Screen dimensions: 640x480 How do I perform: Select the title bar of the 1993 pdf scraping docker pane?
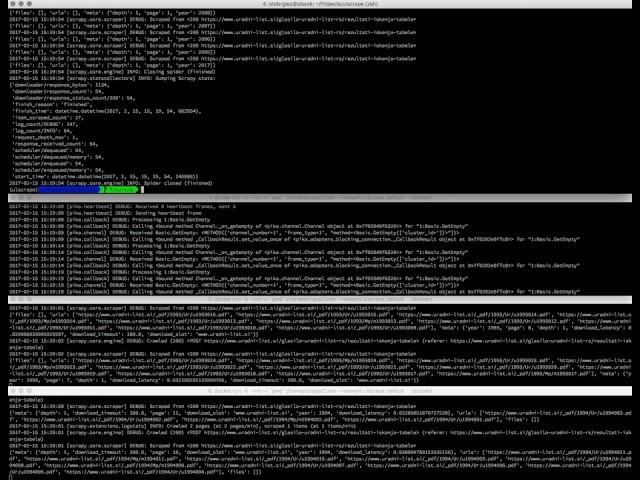coord(320,299)
